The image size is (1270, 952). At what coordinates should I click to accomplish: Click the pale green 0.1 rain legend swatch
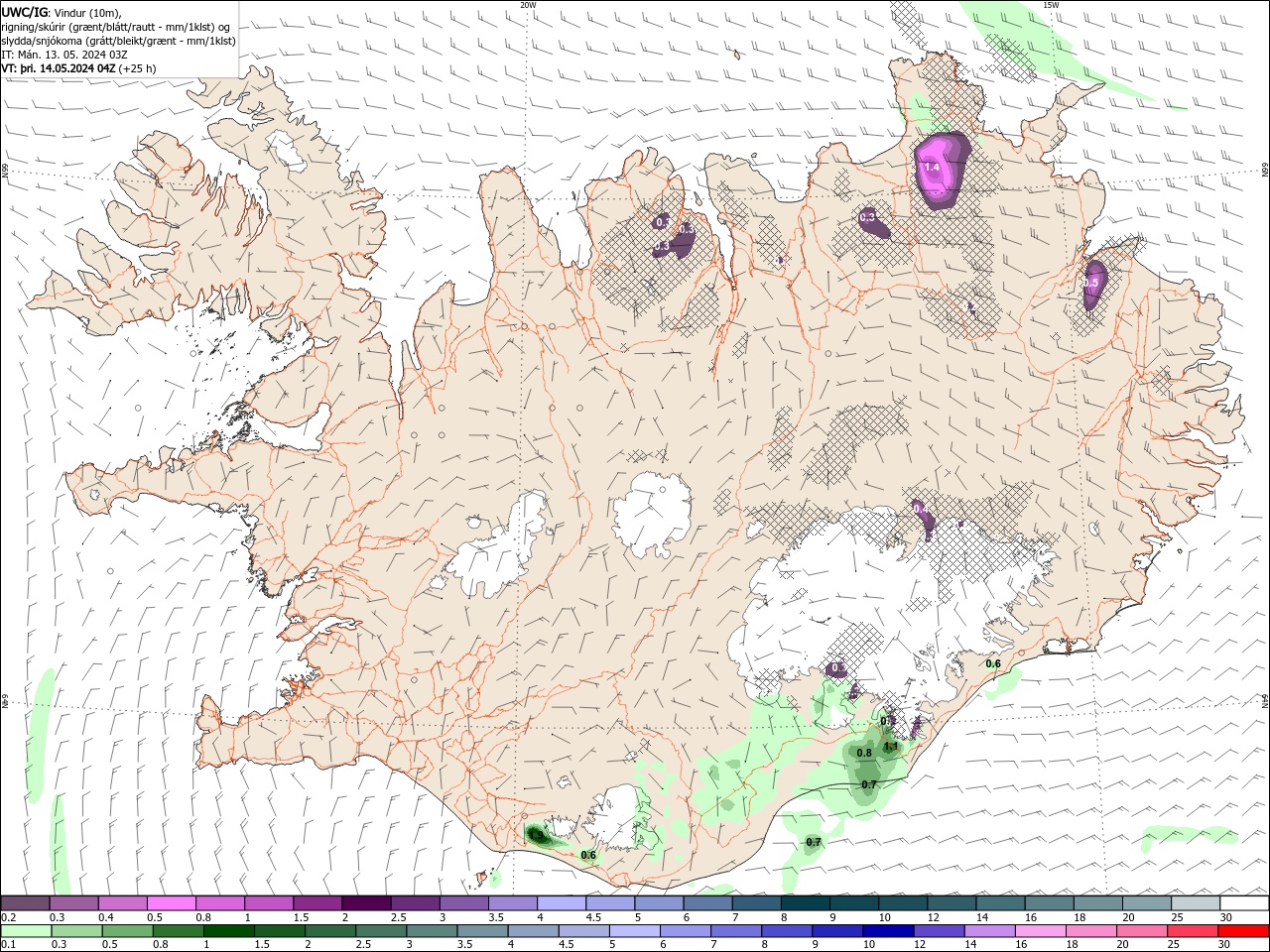tap(25, 931)
